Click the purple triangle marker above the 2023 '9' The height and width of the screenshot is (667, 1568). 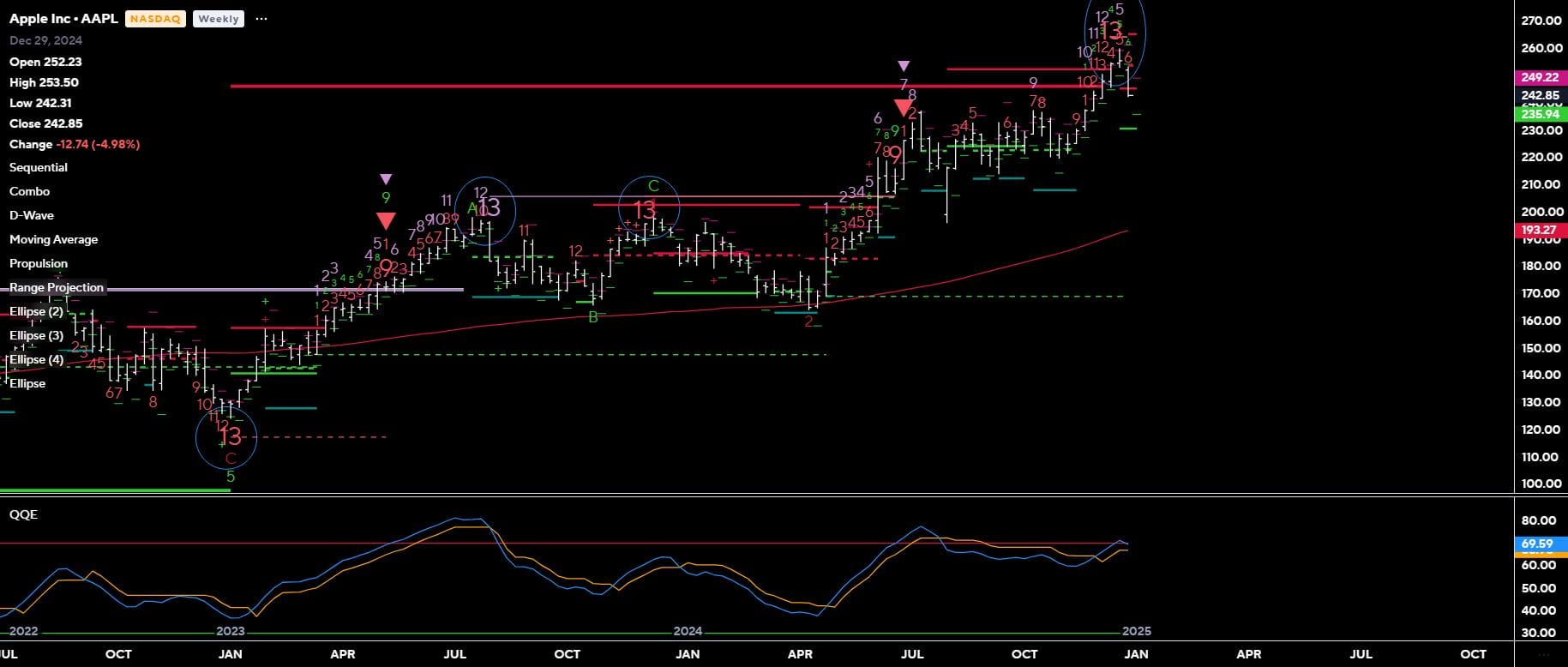click(386, 179)
